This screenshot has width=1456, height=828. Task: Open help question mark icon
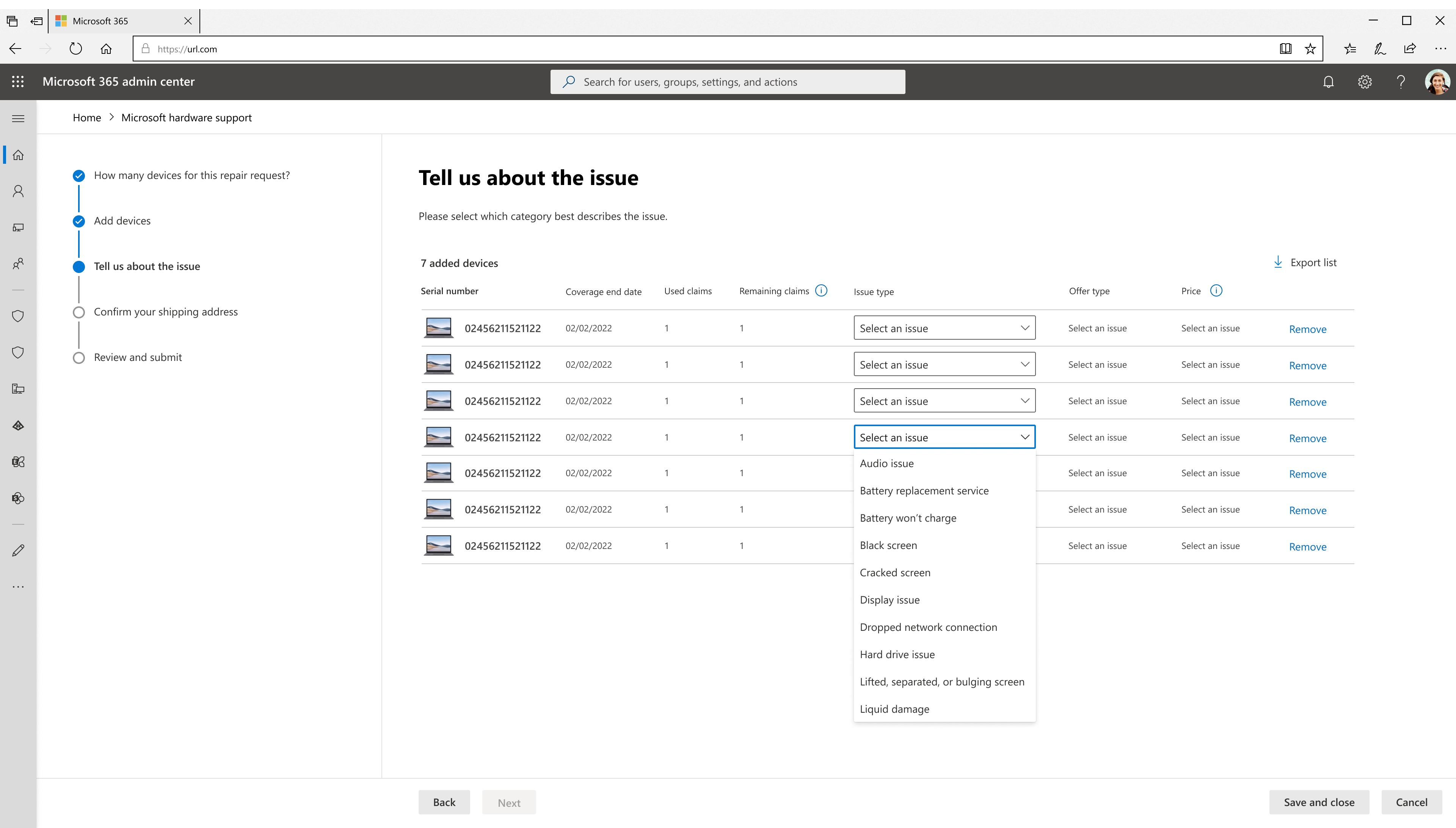pyautogui.click(x=1401, y=82)
